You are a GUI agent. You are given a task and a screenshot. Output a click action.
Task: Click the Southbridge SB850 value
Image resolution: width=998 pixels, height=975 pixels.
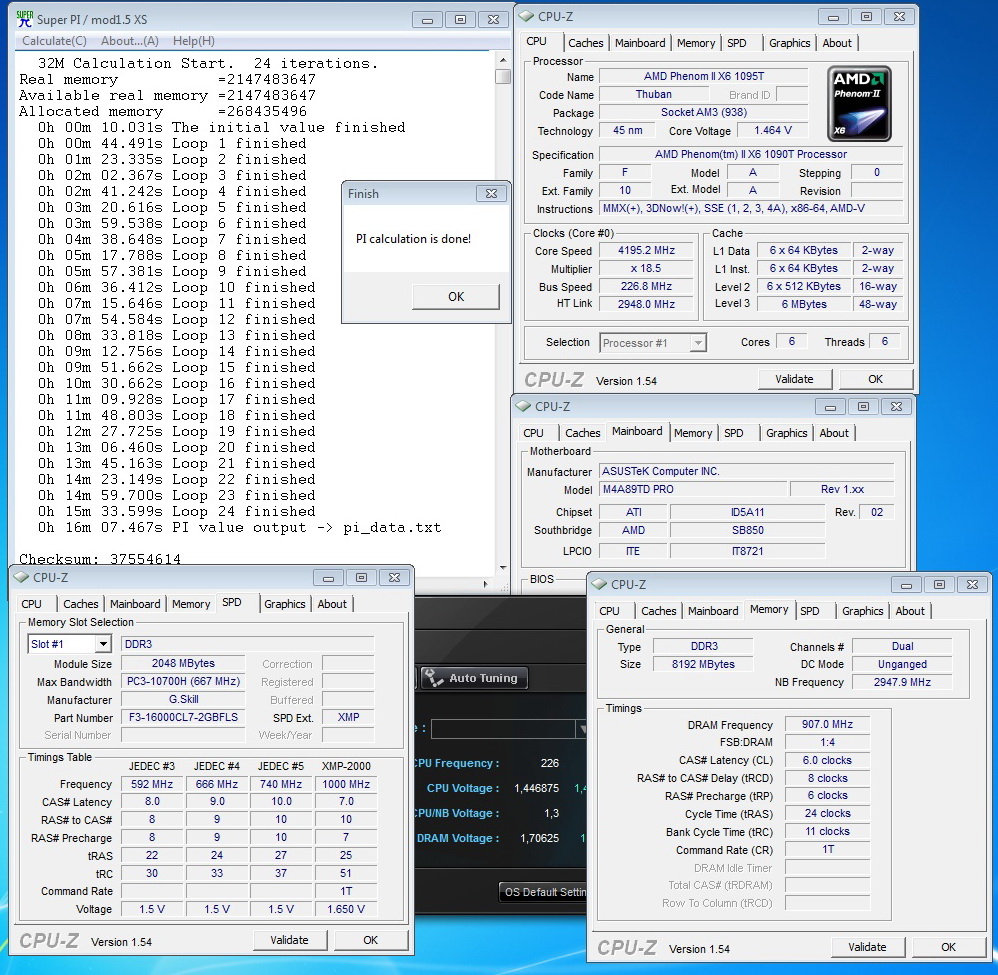click(747, 530)
